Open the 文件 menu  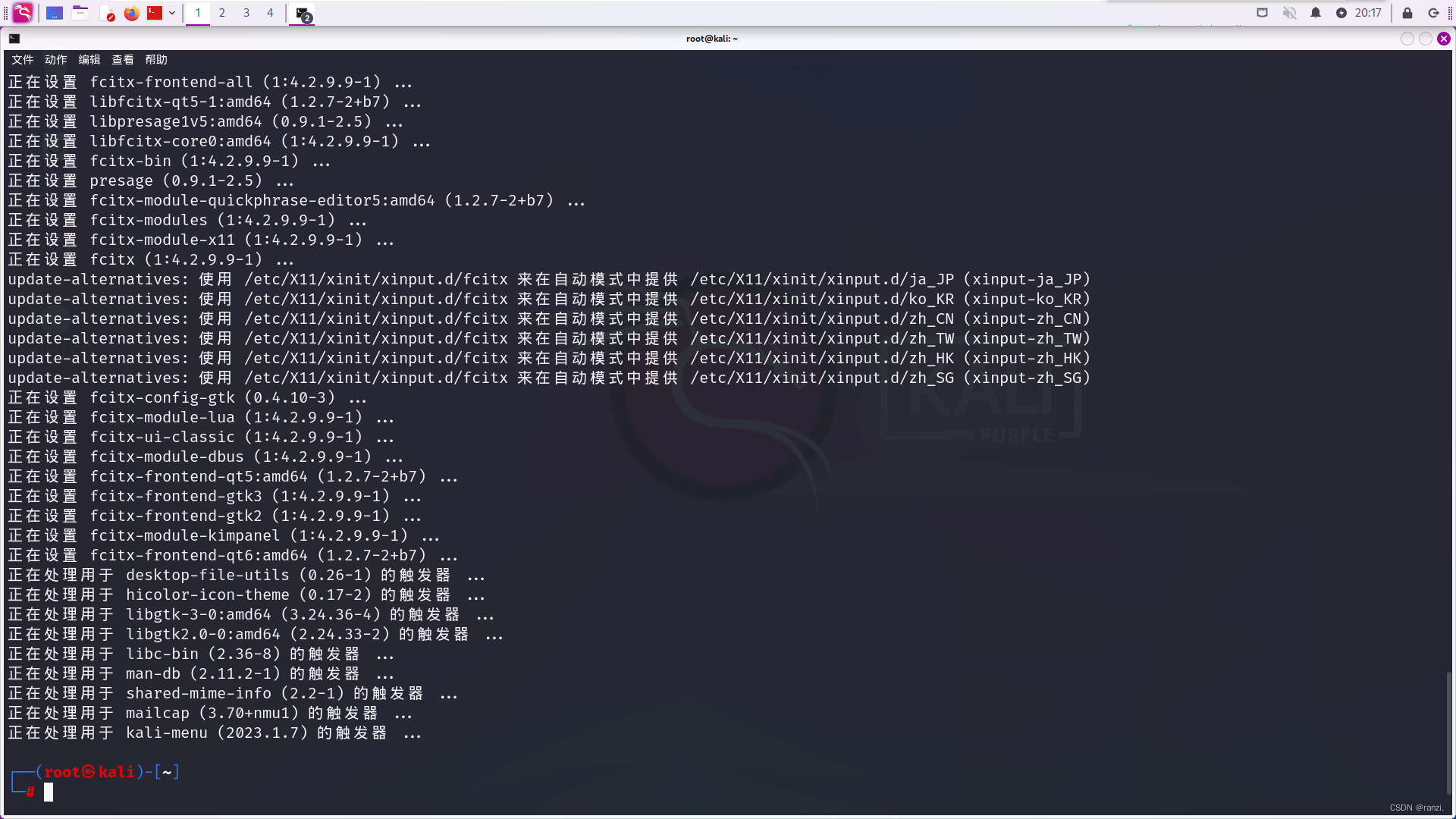(22, 60)
